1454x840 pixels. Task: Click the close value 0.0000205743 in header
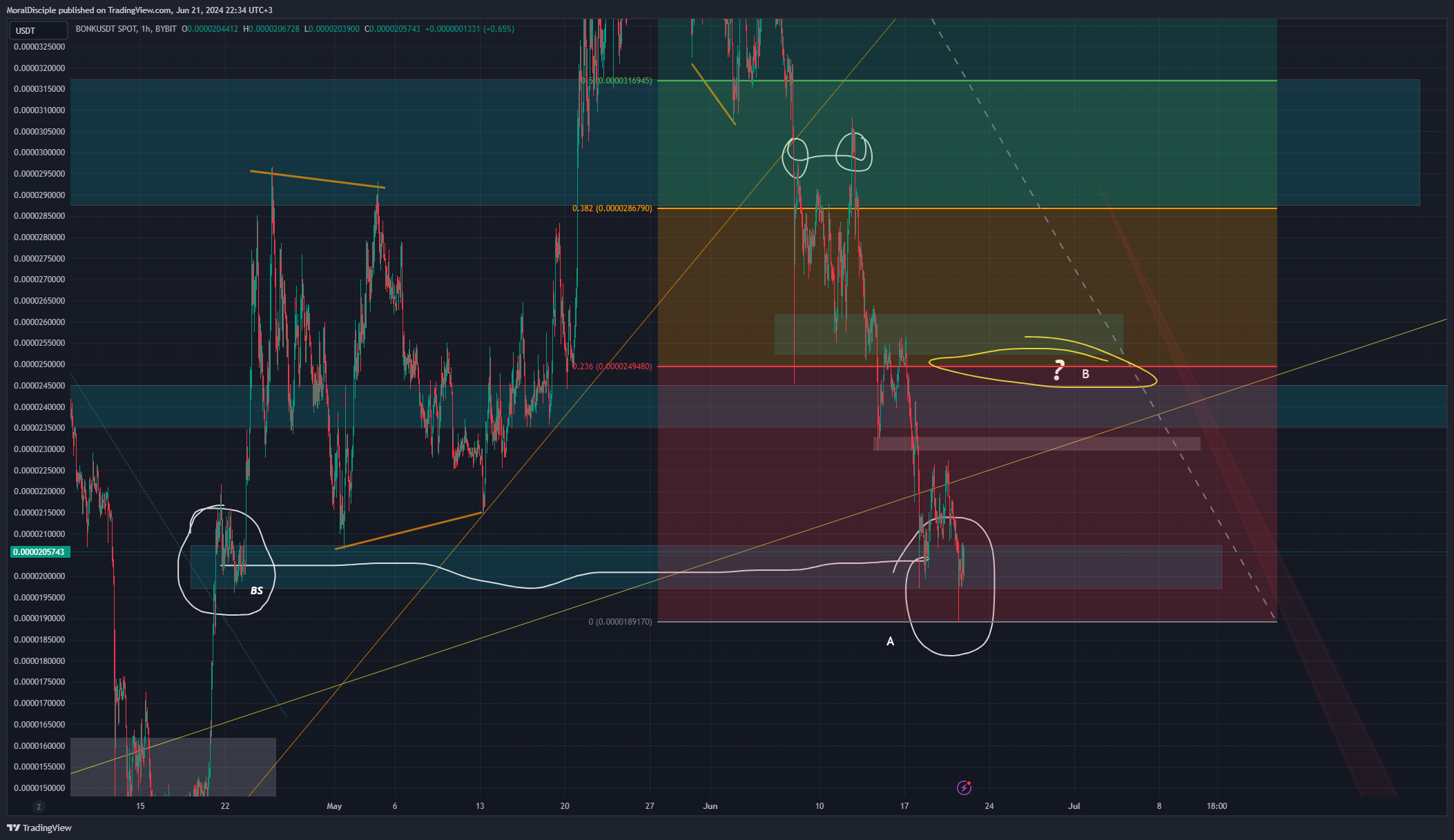394,29
